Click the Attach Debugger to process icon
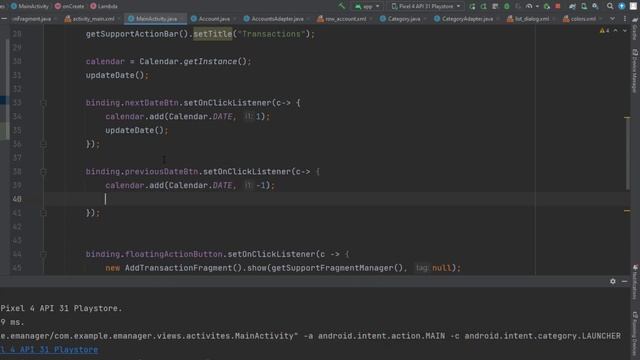The image size is (640, 360). pyautogui.click(x=547, y=6)
